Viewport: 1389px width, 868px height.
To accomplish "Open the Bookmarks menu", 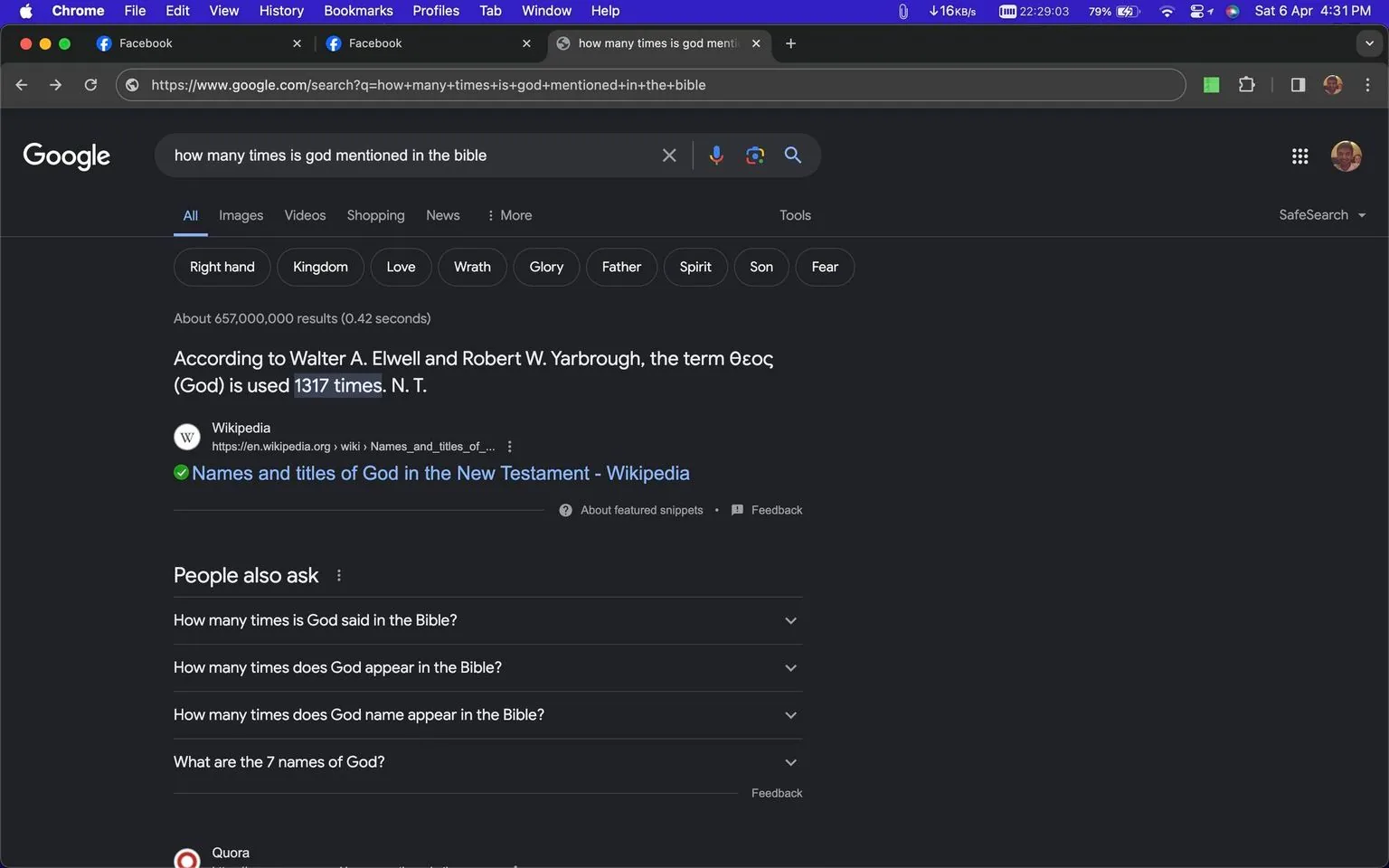I will [358, 10].
